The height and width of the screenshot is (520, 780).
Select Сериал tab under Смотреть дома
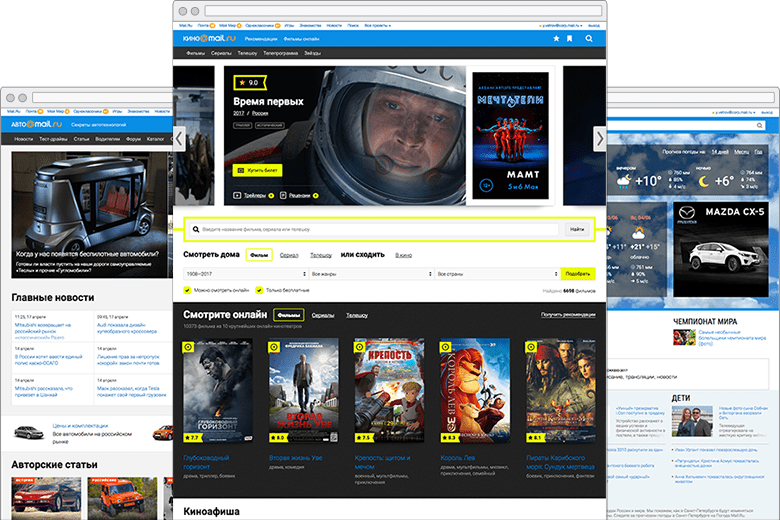(289, 255)
